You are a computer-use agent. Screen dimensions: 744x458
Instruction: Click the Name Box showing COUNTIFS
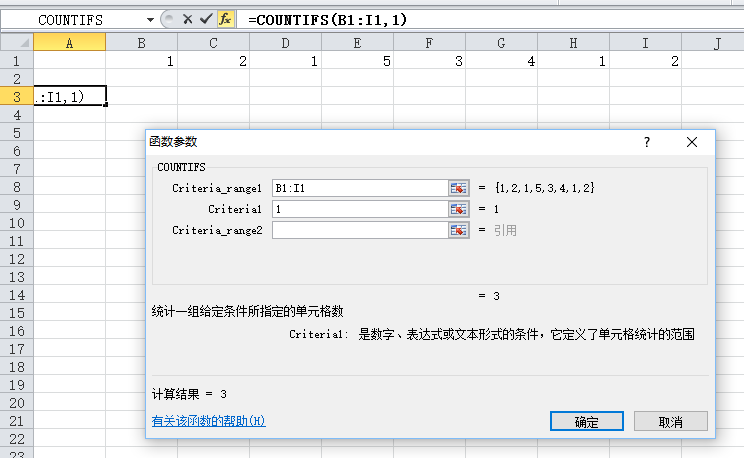pyautogui.click(x=71, y=20)
